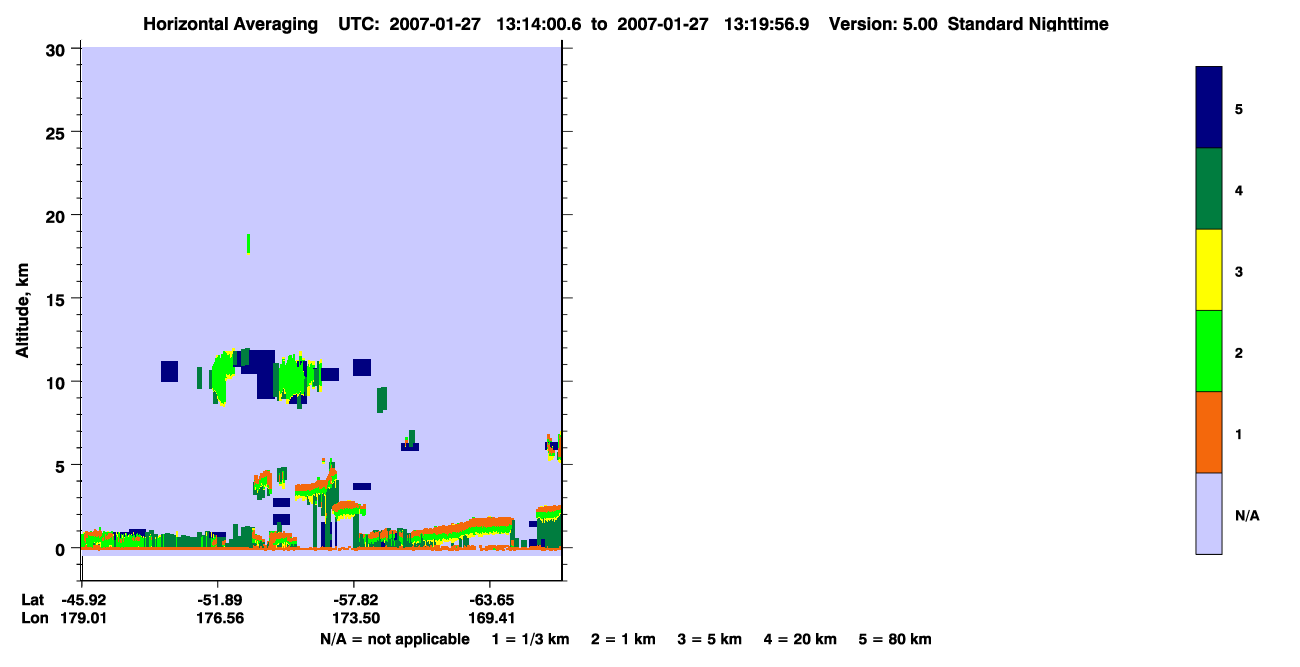Click the orange level 1 color swatch
1300x667 pixels.
point(1209,432)
